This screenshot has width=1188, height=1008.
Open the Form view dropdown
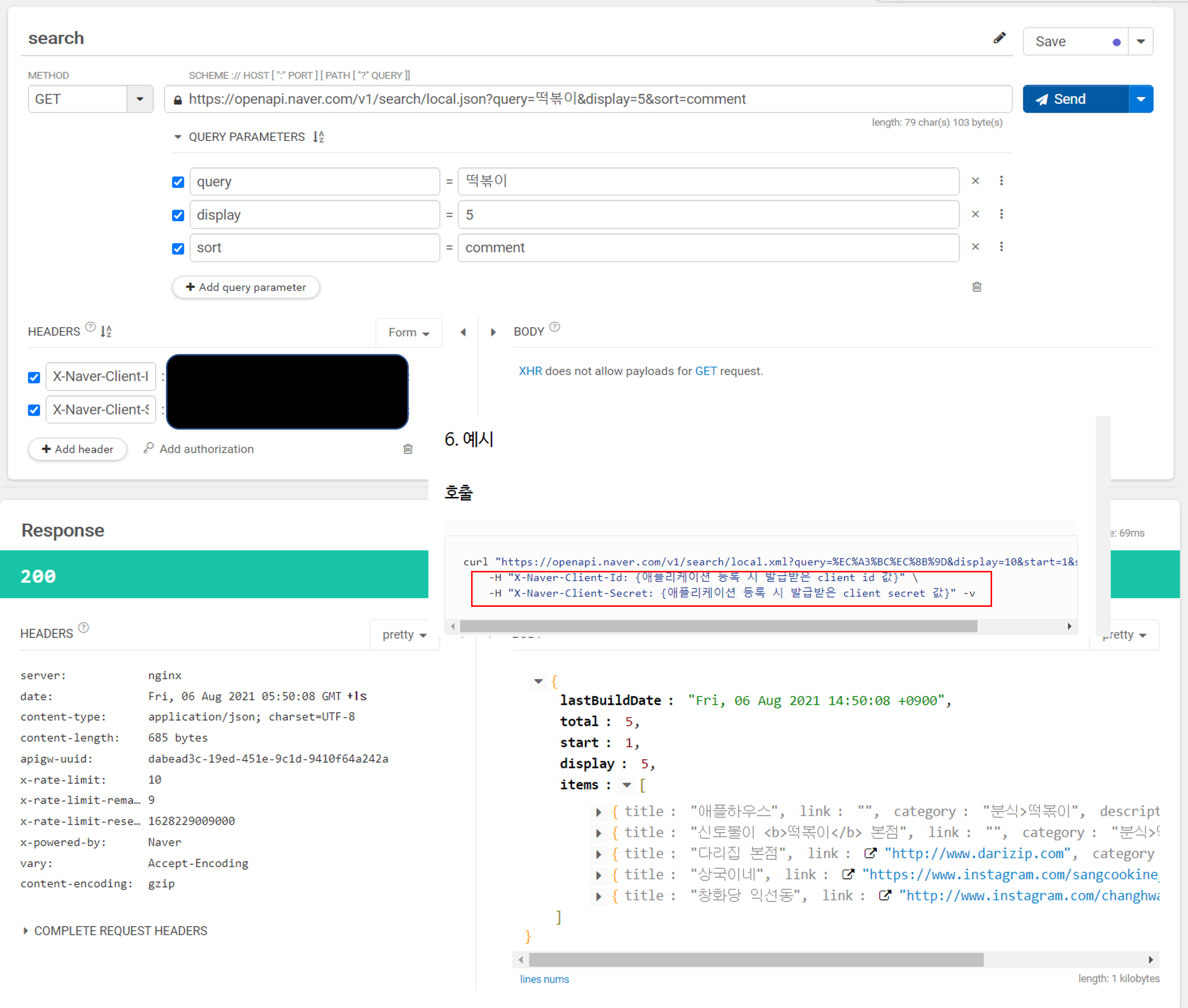tap(409, 333)
